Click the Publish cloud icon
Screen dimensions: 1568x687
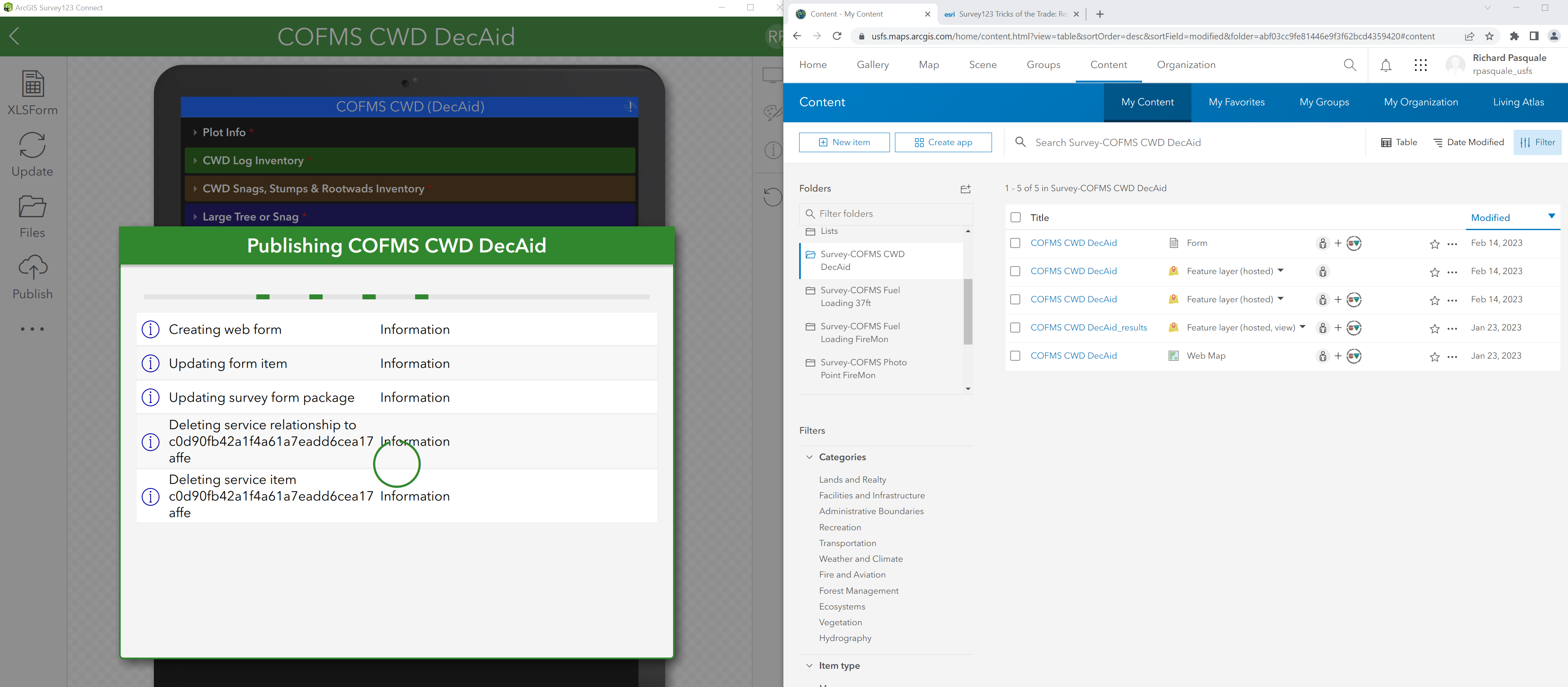pos(33,277)
